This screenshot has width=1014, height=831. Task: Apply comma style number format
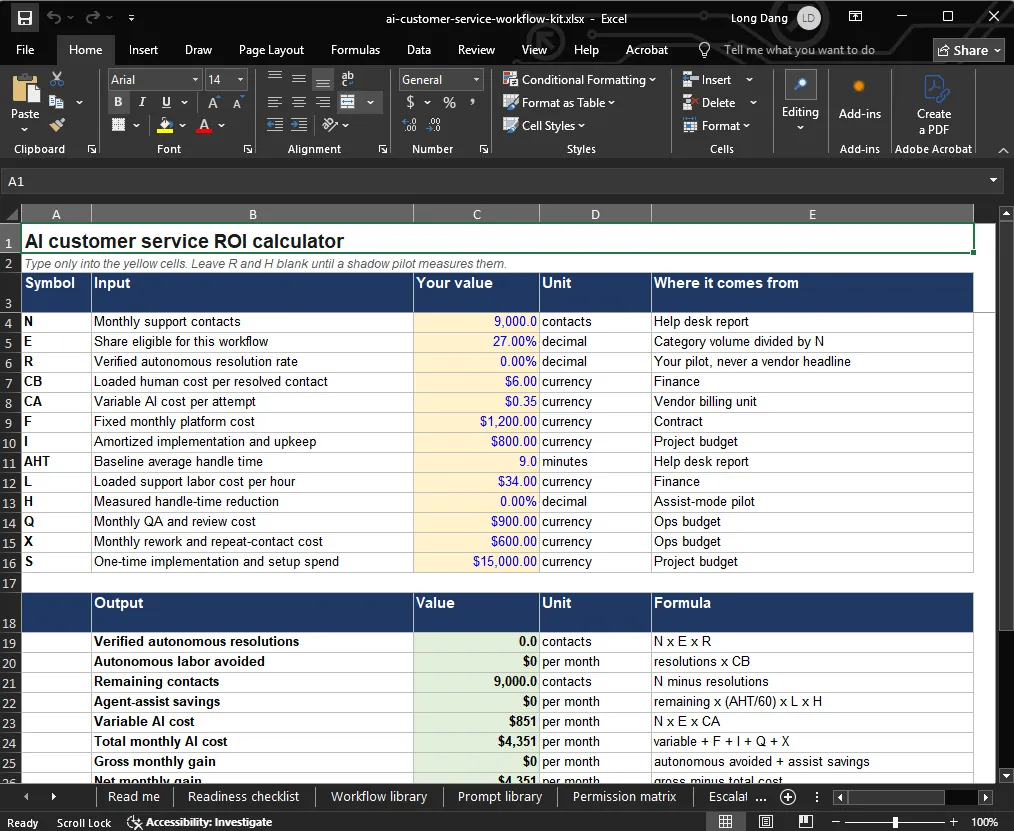pos(473,102)
